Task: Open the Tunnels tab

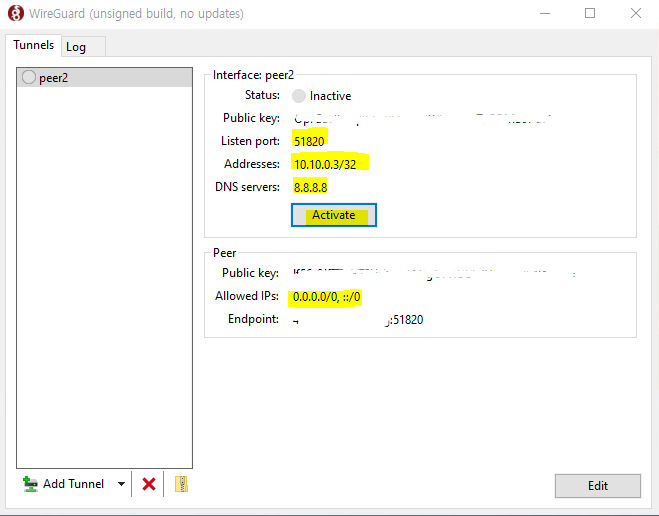Action: click(34, 45)
